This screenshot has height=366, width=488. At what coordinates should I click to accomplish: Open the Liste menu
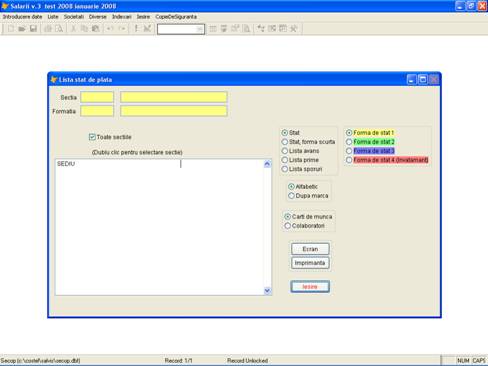53,17
